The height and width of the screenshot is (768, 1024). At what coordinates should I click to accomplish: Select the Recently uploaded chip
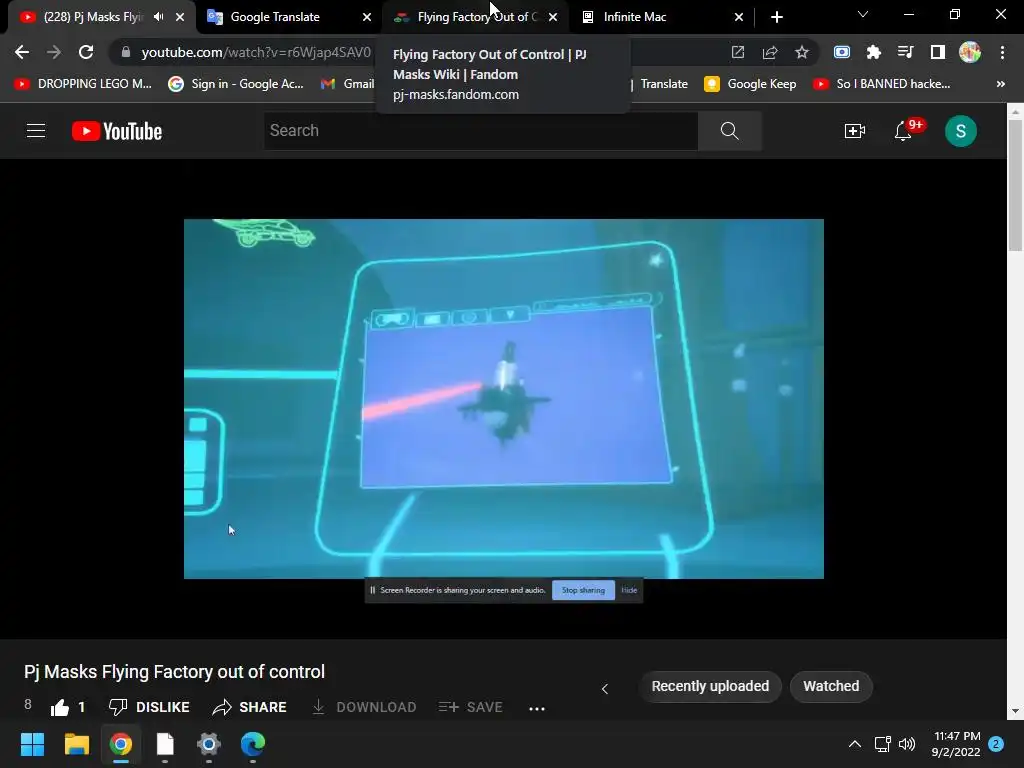[710, 686]
